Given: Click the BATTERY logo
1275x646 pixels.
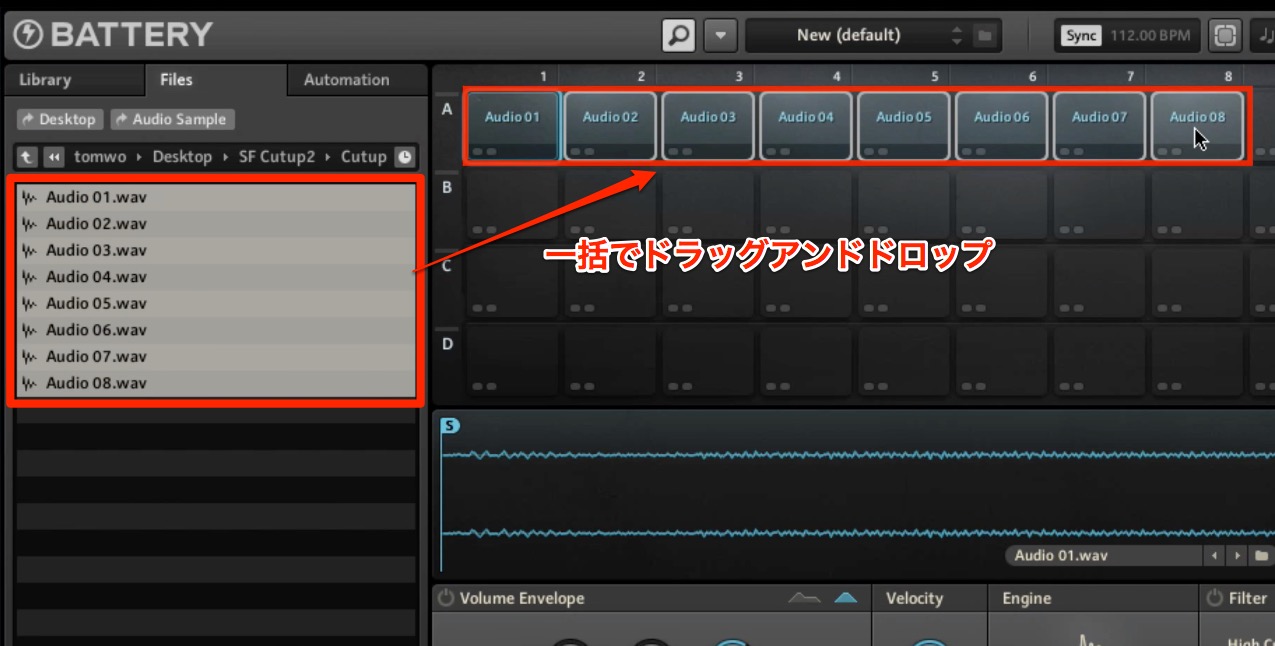Looking at the screenshot, I should [113, 35].
